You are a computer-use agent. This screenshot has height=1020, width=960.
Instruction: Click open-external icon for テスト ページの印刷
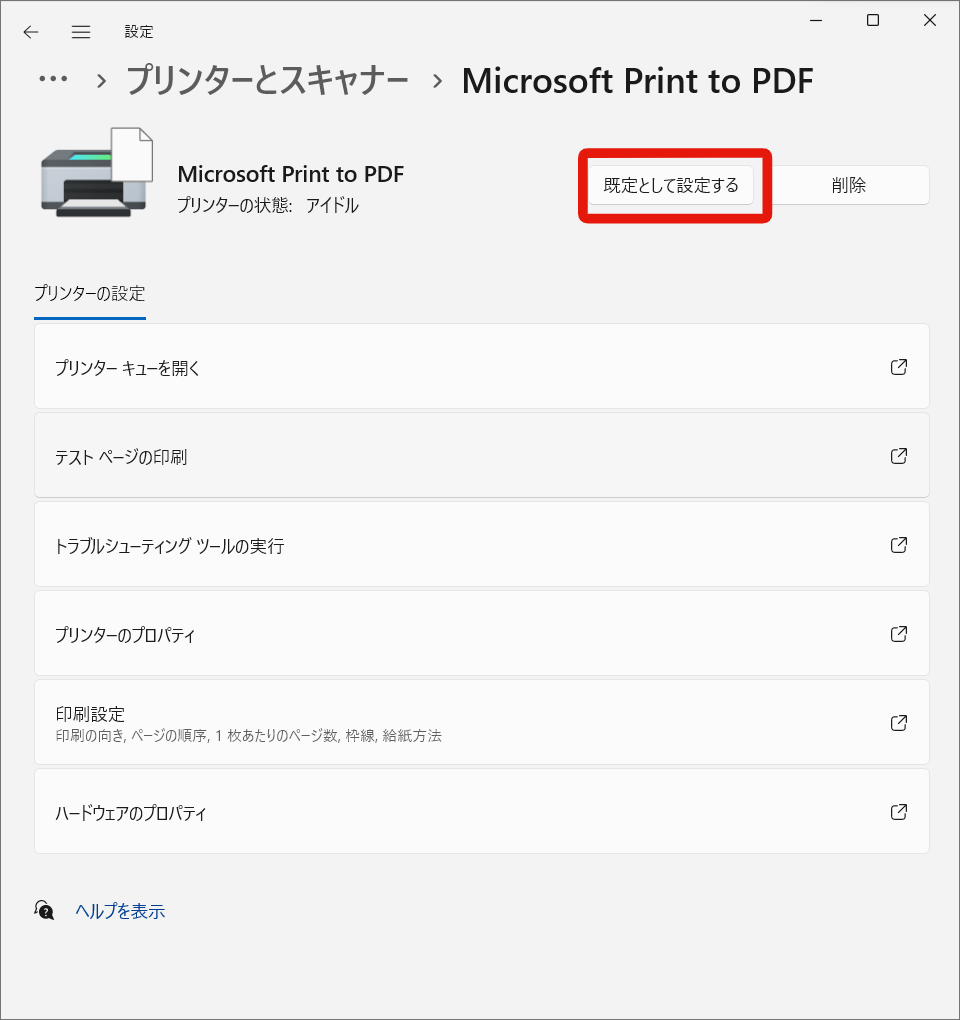point(899,456)
